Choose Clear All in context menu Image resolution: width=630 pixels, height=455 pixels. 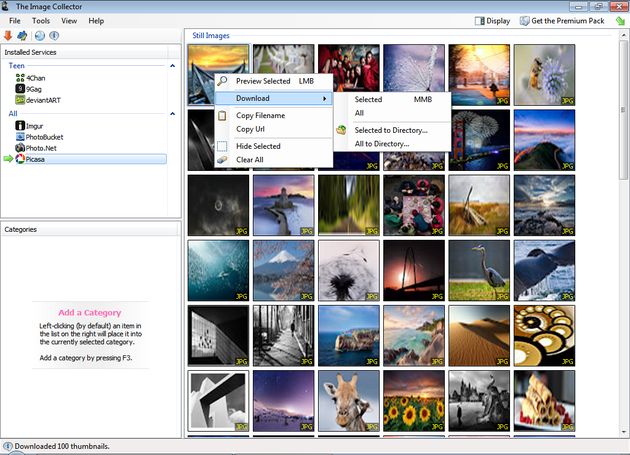pos(274,160)
